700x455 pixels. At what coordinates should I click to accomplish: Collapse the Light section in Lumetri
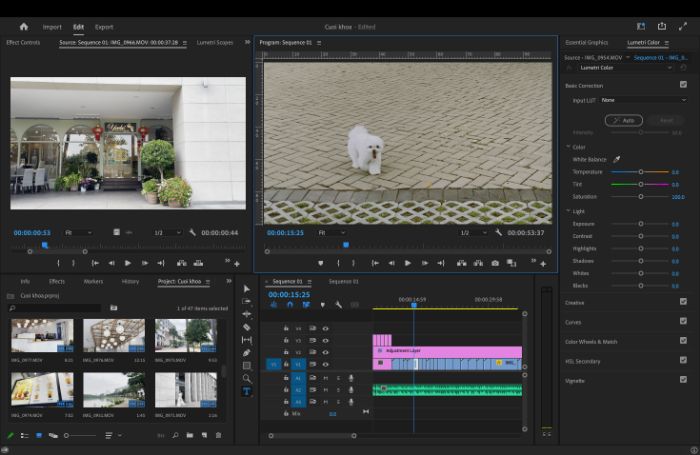[x=568, y=211]
